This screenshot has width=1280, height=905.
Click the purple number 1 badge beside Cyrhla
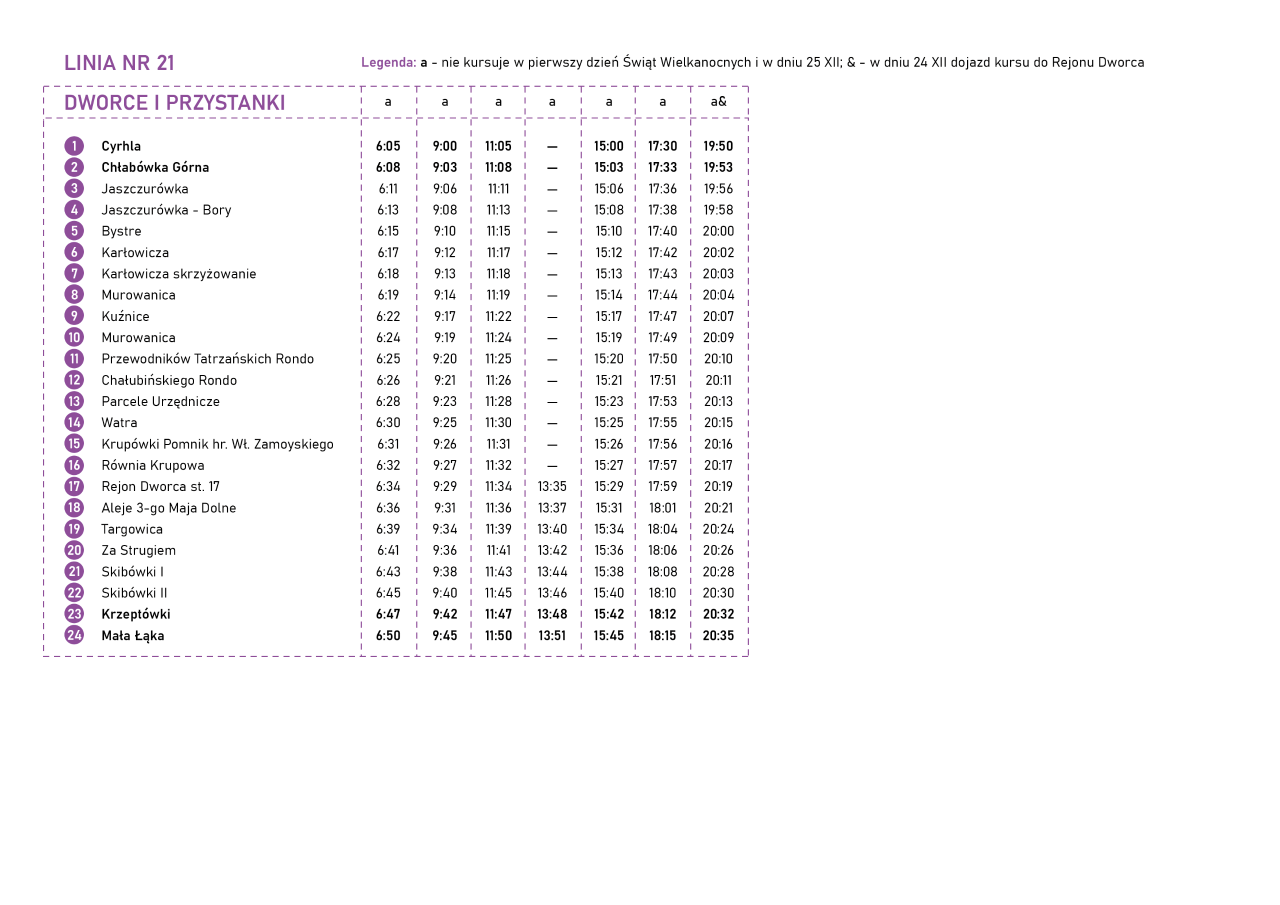[74, 146]
